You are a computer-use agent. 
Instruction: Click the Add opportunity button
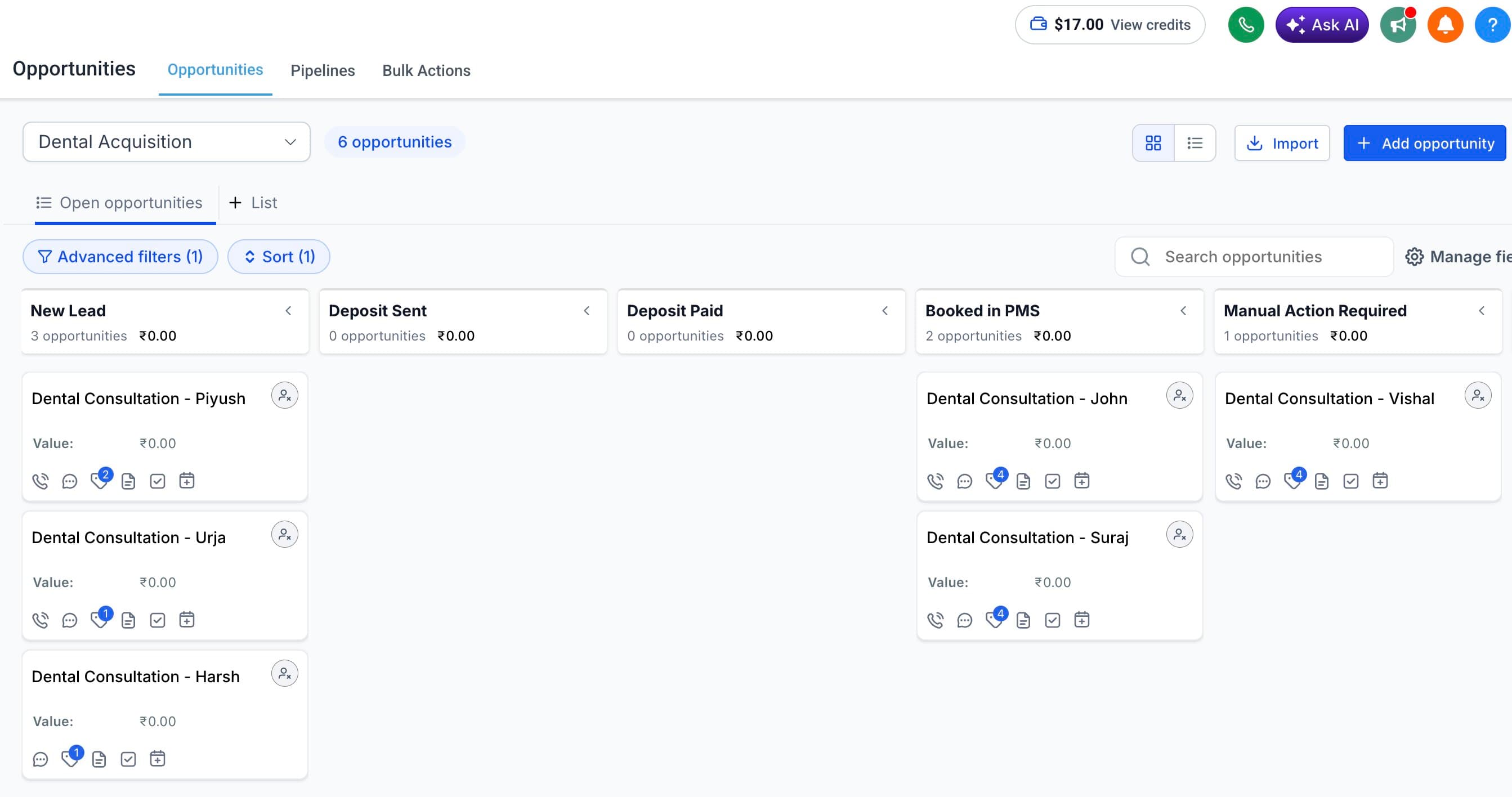click(1425, 143)
